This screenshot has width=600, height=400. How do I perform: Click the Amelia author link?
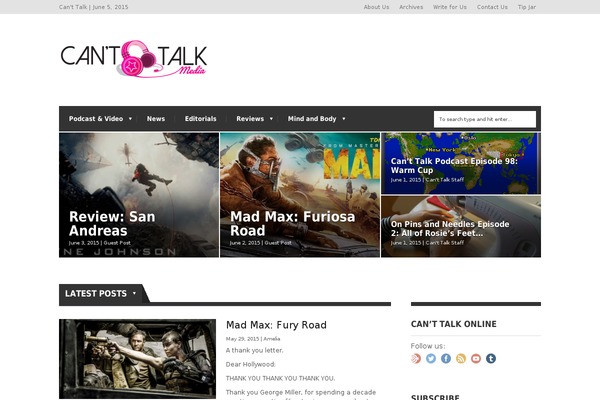(272, 339)
